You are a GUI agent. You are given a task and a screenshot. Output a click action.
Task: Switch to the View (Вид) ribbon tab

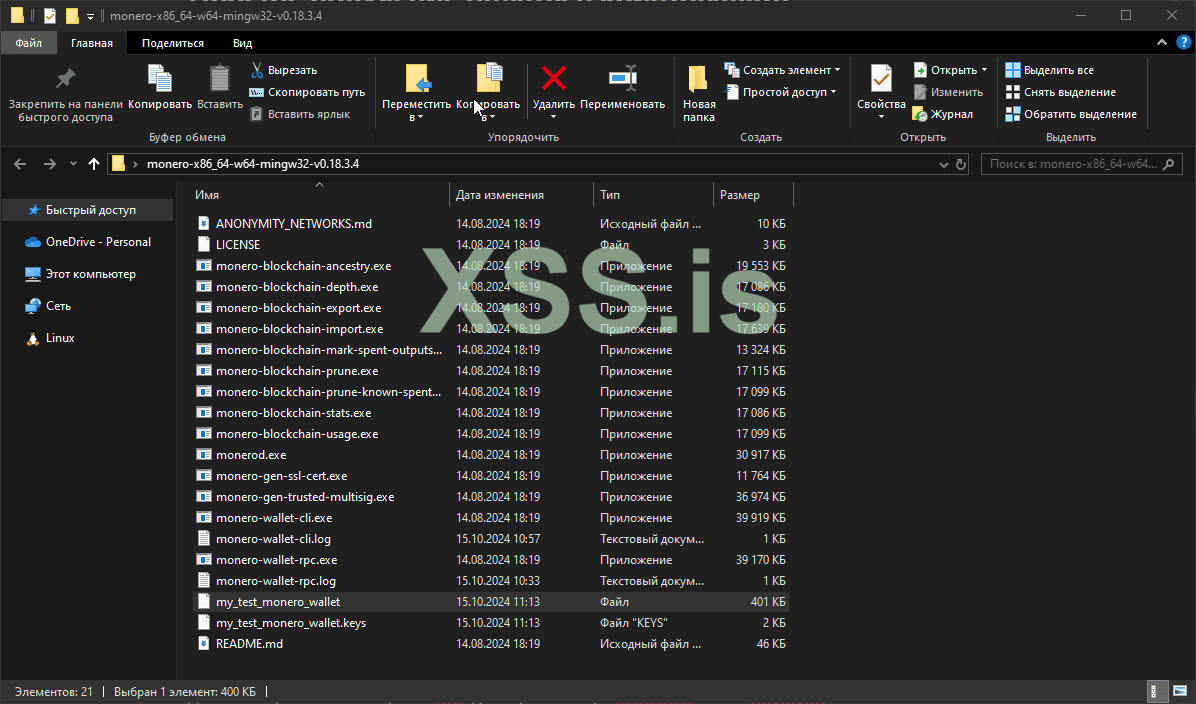242,43
